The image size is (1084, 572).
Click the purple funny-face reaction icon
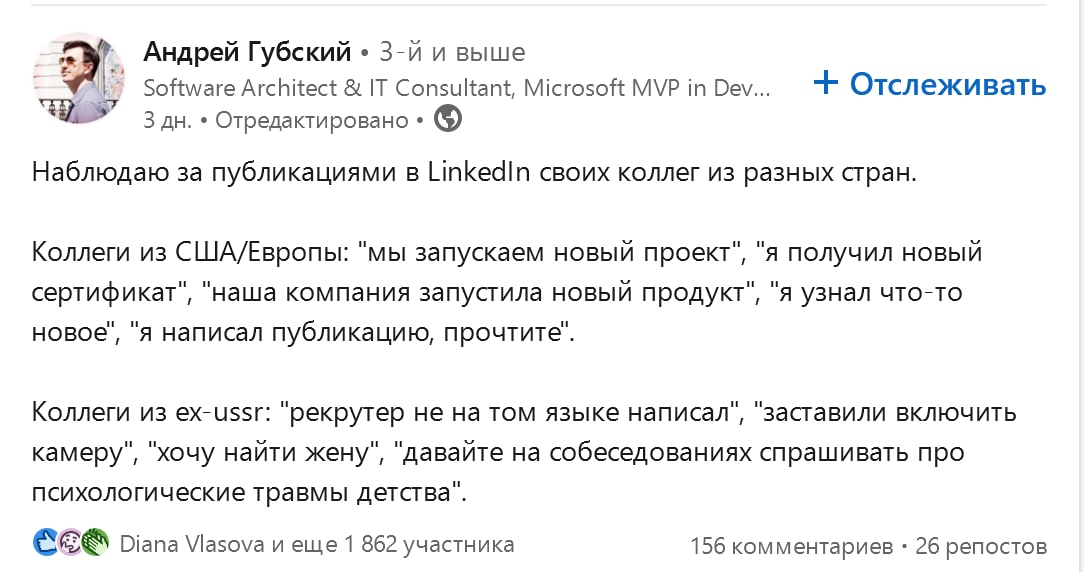(70, 543)
